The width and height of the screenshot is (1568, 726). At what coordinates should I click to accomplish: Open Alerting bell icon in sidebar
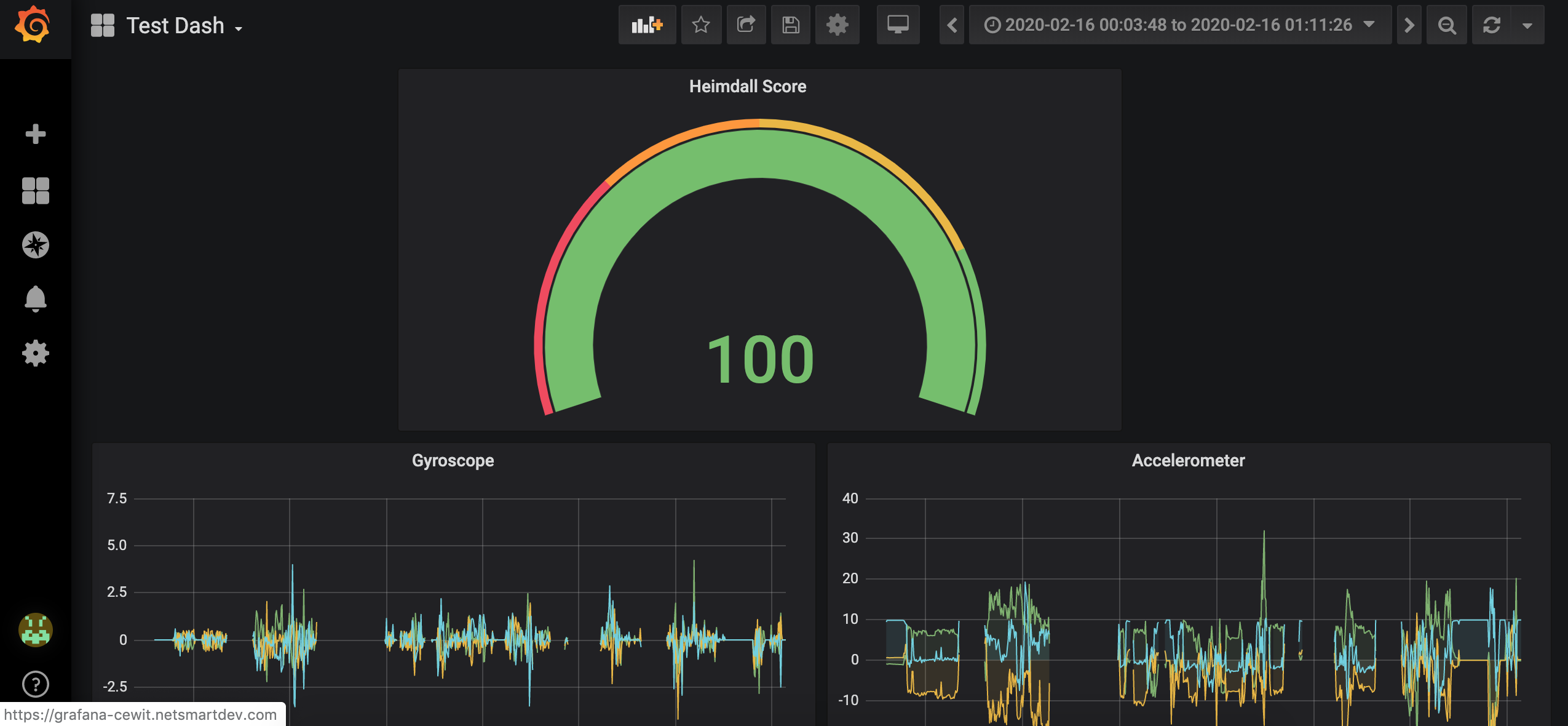36,299
